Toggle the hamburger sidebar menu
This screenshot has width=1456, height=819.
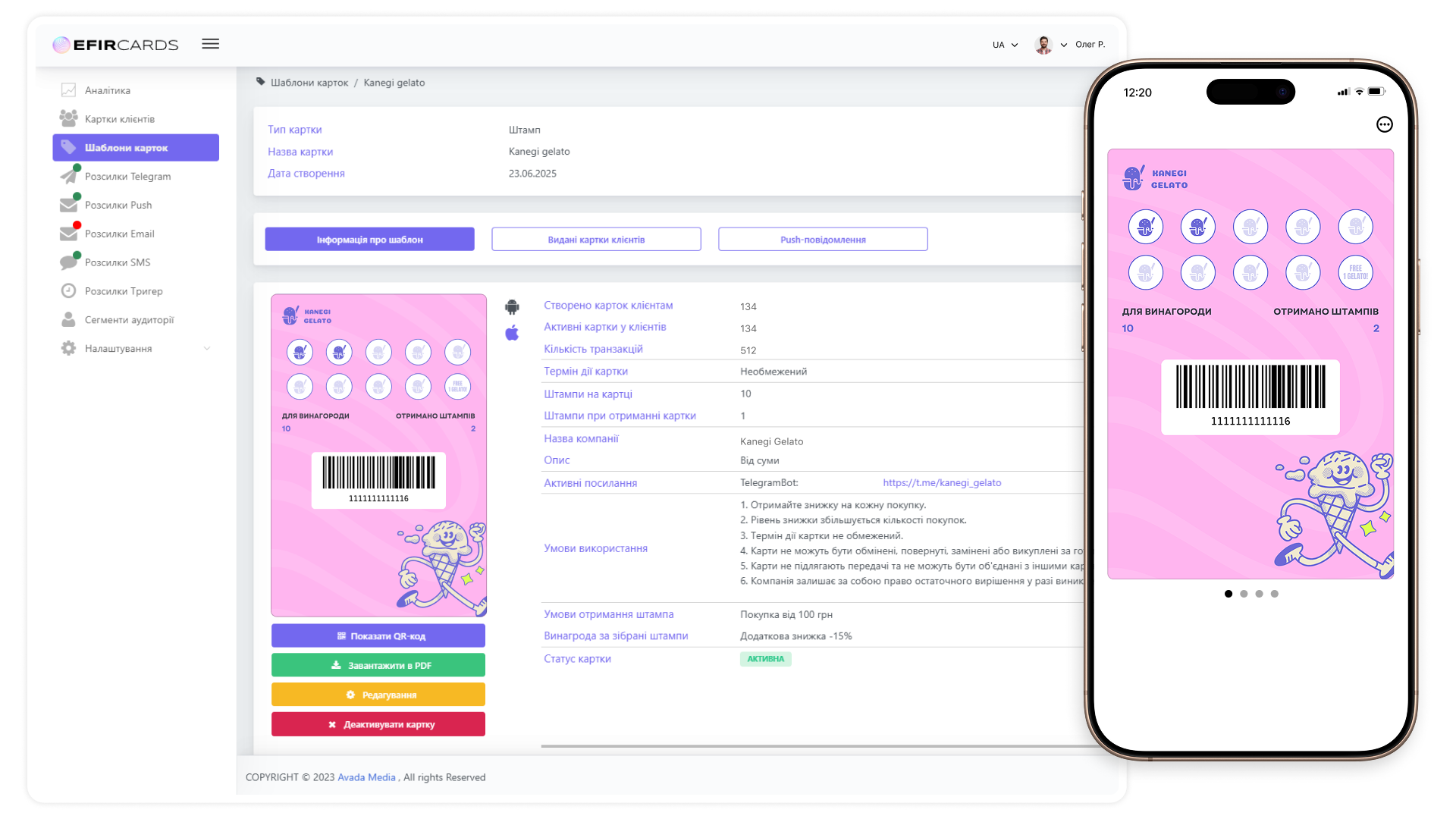(x=211, y=44)
